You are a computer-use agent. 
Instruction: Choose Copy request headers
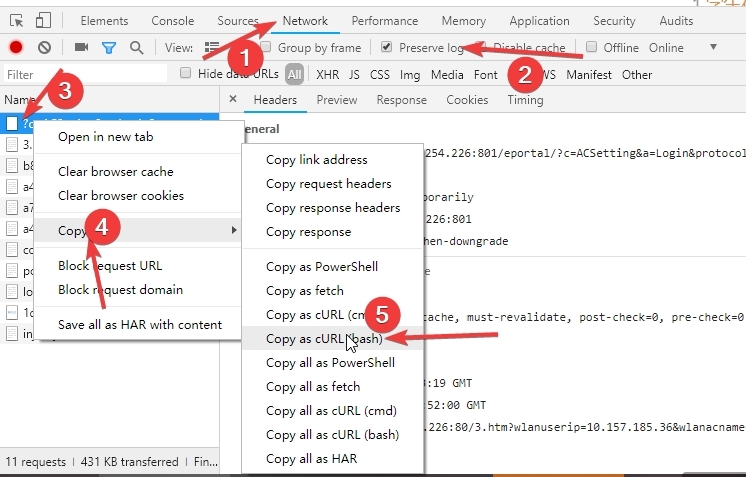(333, 184)
